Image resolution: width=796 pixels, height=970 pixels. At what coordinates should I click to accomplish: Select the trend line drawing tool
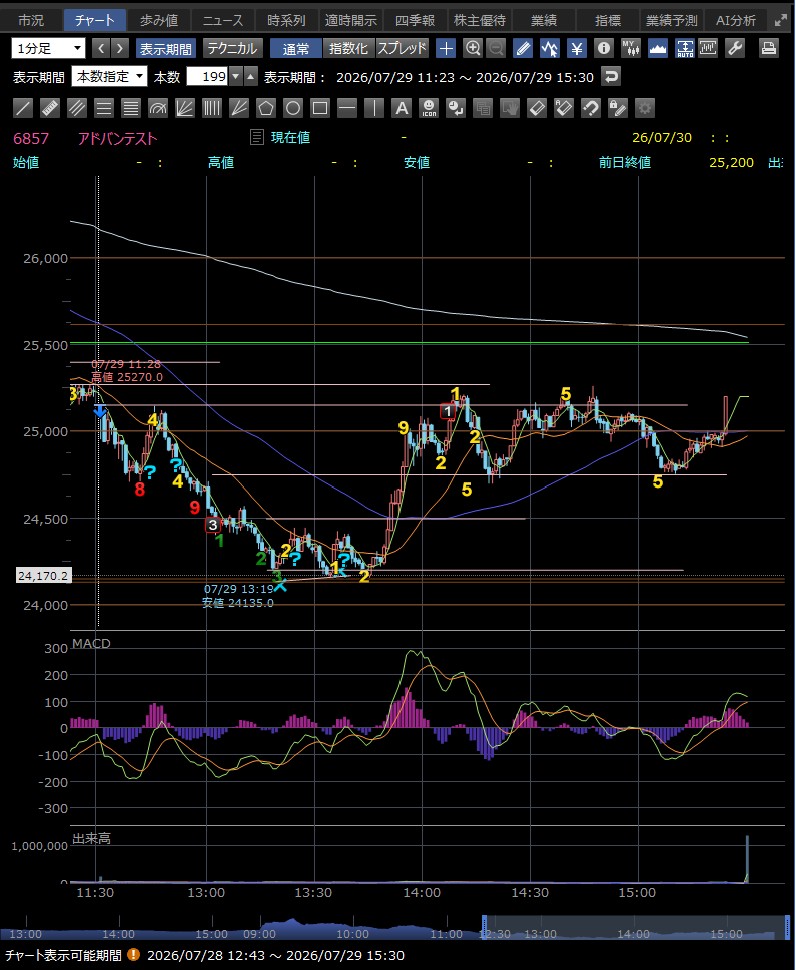pos(23,108)
